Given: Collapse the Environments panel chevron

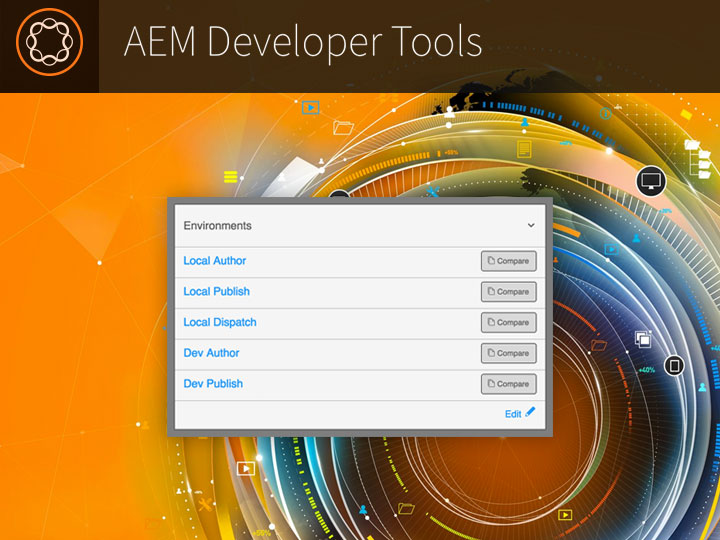Looking at the screenshot, I should pos(531,225).
